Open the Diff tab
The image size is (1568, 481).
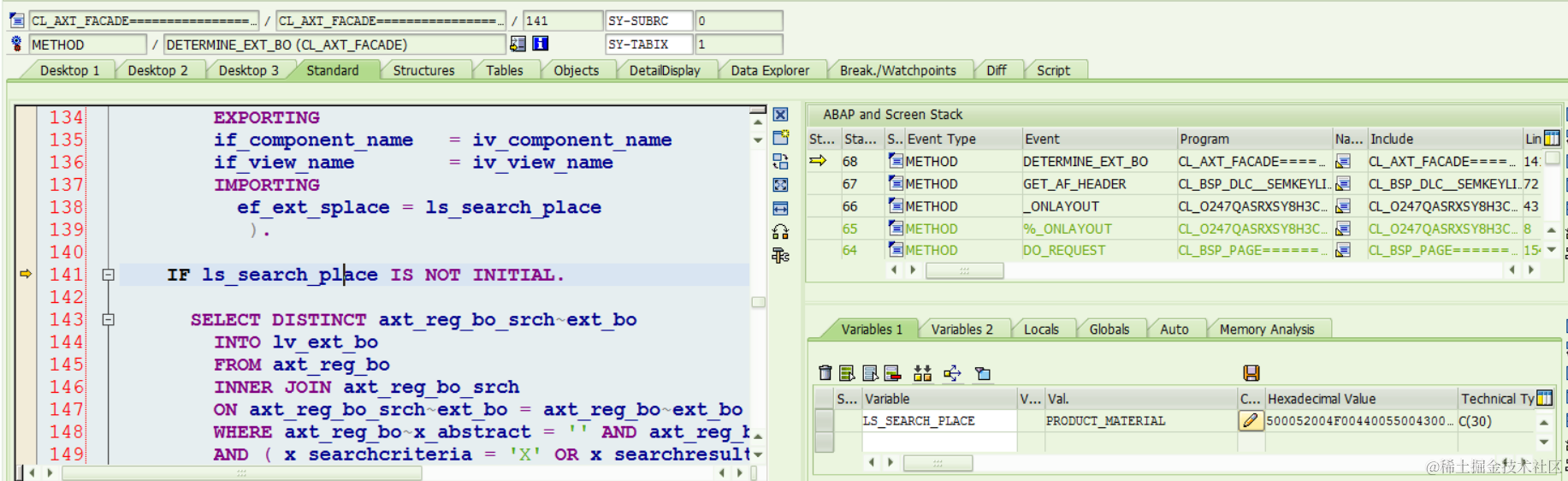996,70
